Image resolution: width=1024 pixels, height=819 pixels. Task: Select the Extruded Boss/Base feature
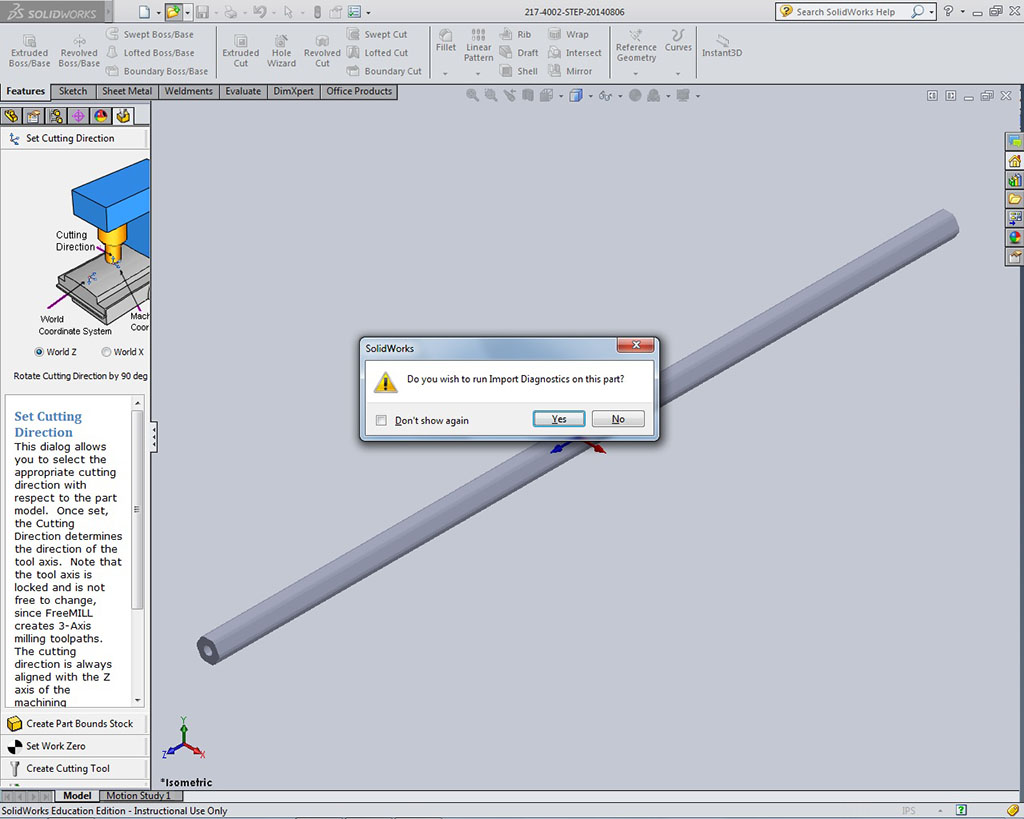coord(29,52)
